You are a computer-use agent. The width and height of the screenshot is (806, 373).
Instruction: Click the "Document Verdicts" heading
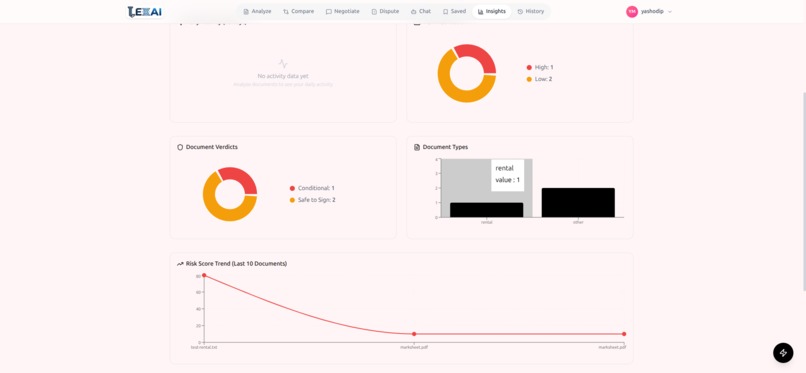pyautogui.click(x=212, y=147)
